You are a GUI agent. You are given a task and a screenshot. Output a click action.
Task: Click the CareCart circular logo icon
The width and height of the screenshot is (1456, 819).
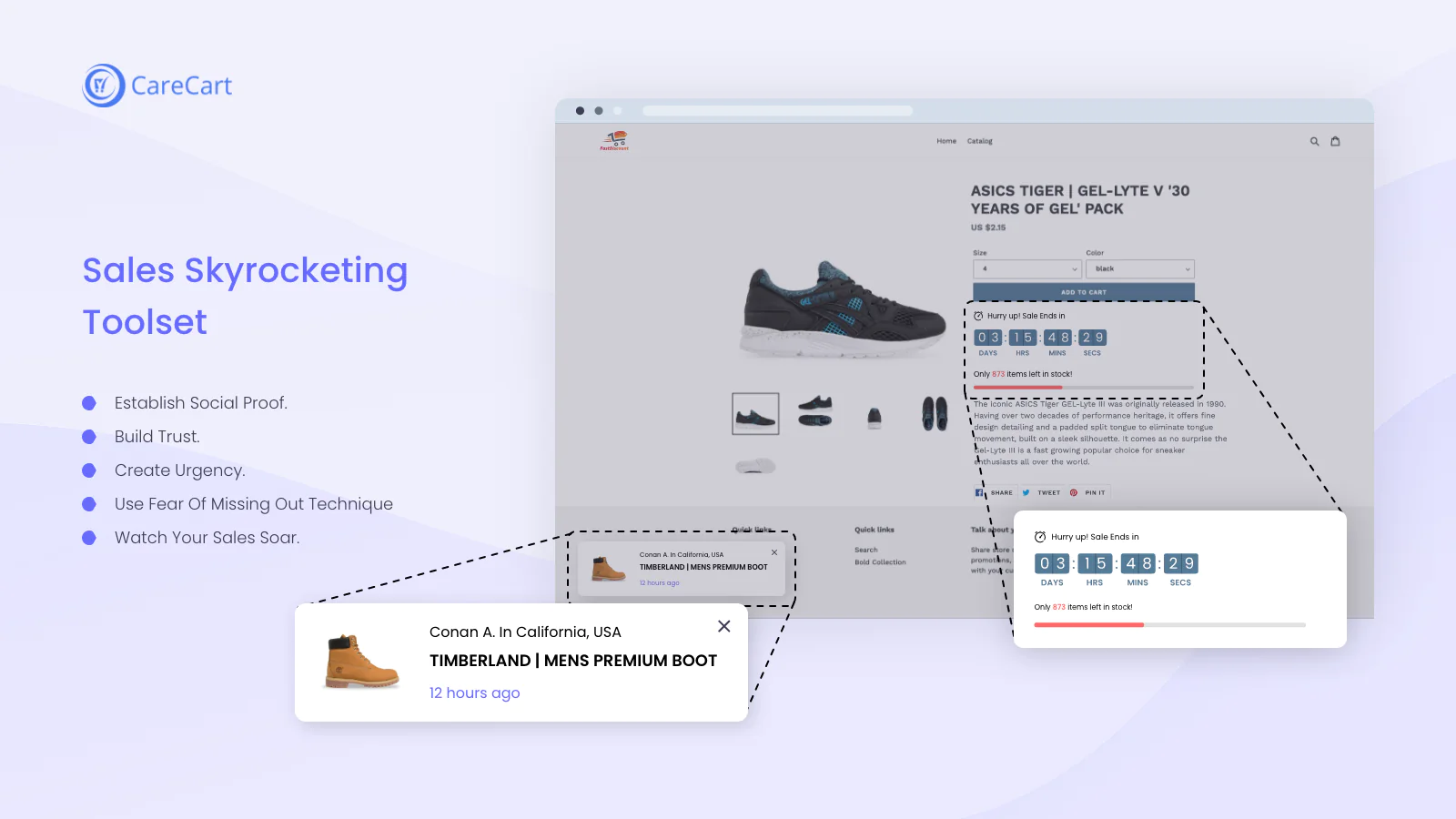(104, 86)
